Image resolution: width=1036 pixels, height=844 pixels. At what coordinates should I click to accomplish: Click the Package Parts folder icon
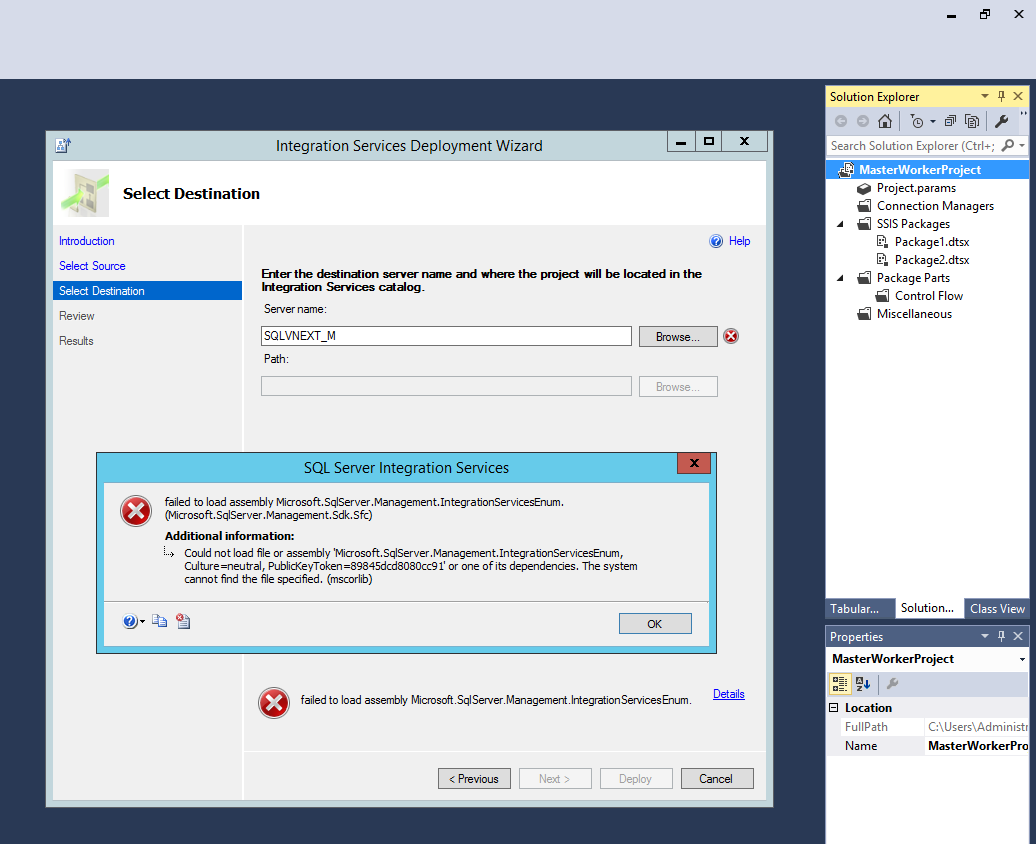[x=864, y=278]
